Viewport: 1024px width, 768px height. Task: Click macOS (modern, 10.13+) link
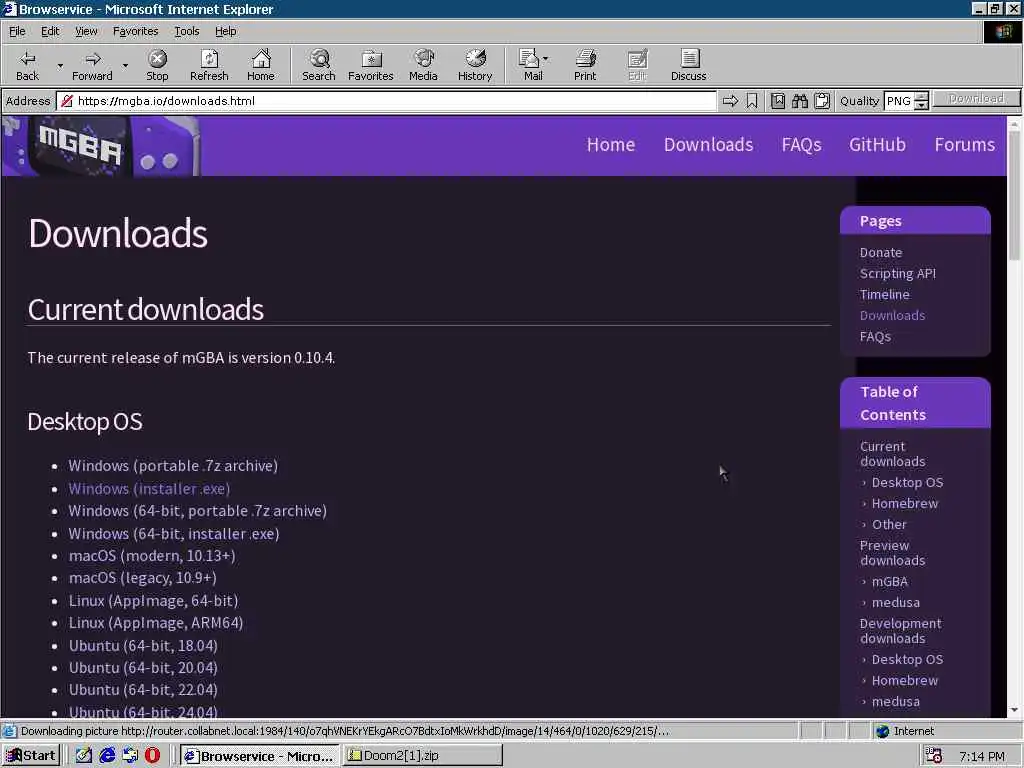(152, 556)
